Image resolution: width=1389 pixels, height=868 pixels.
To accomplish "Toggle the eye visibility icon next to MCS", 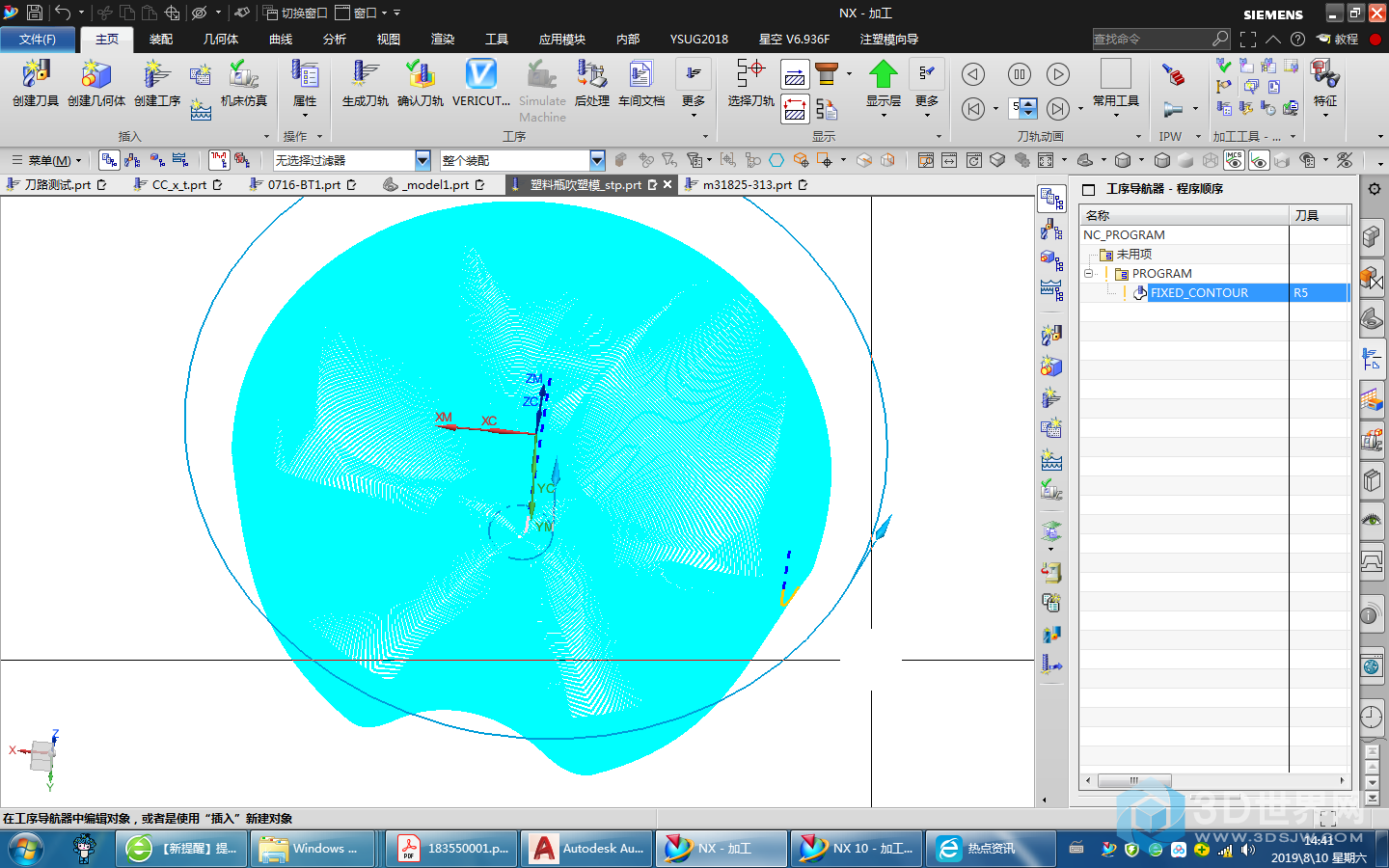I will pyautogui.click(x=1259, y=160).
